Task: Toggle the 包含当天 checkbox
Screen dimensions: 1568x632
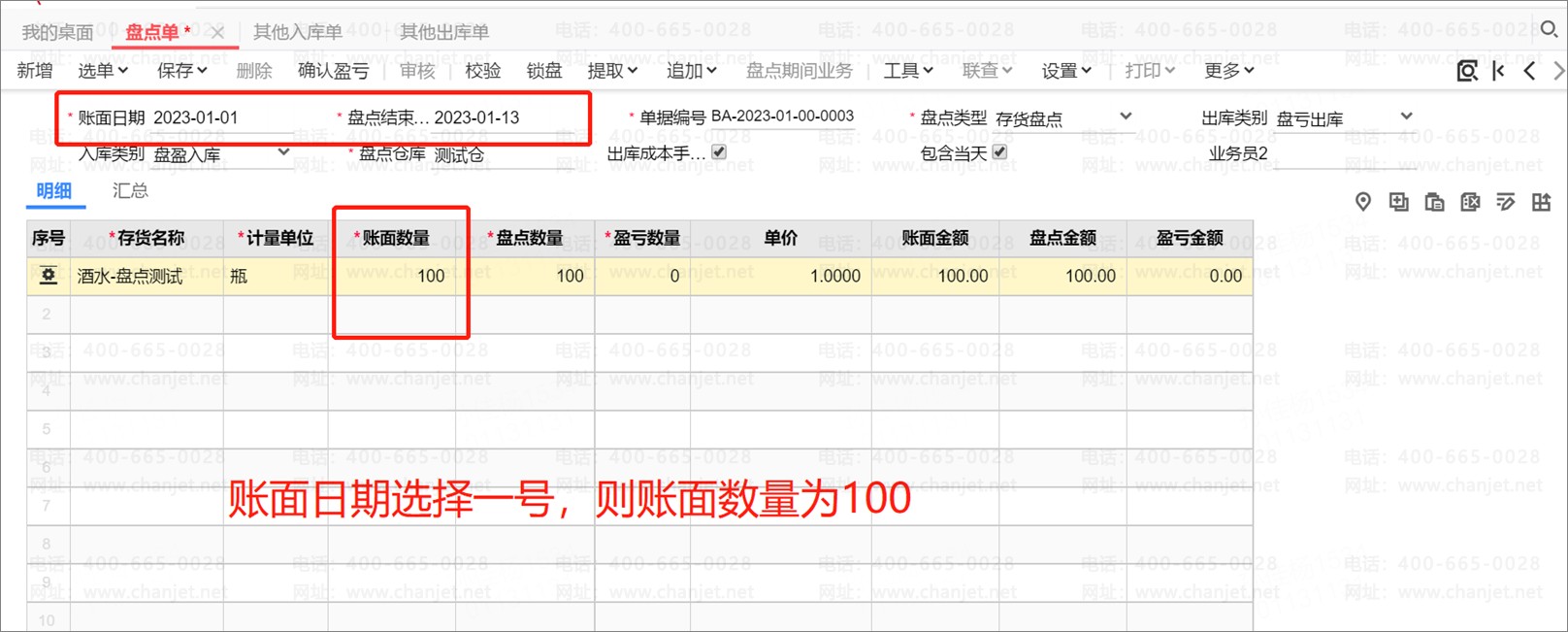Action: (x=999, y=151)
